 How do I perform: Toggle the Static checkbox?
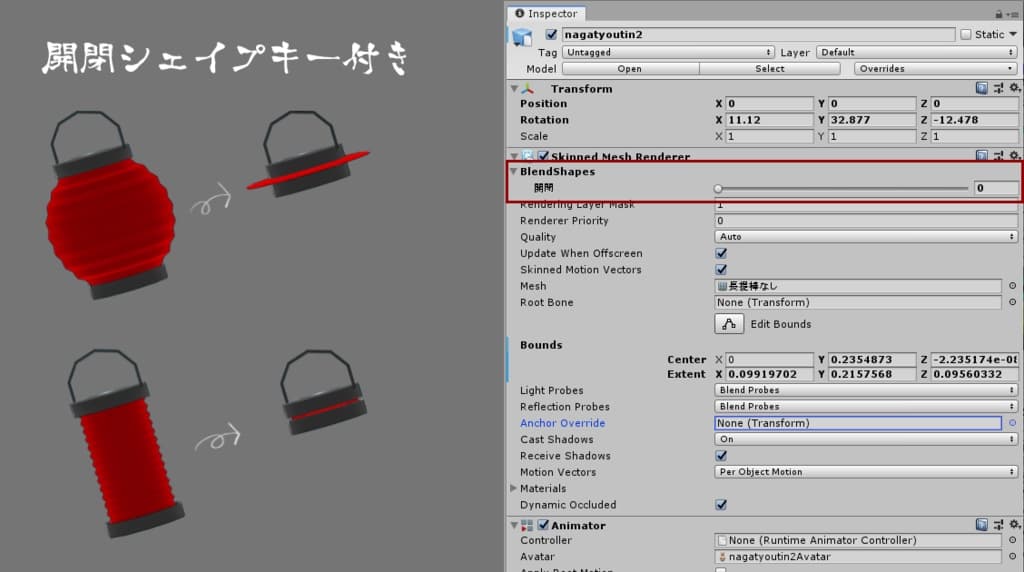pos(965,34)
